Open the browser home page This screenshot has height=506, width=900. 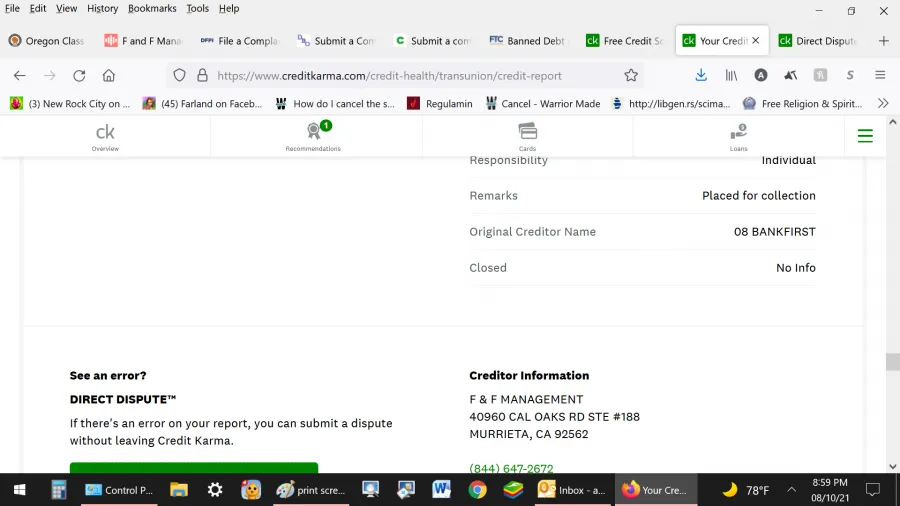pyautogui.click(x=108, y=75)
